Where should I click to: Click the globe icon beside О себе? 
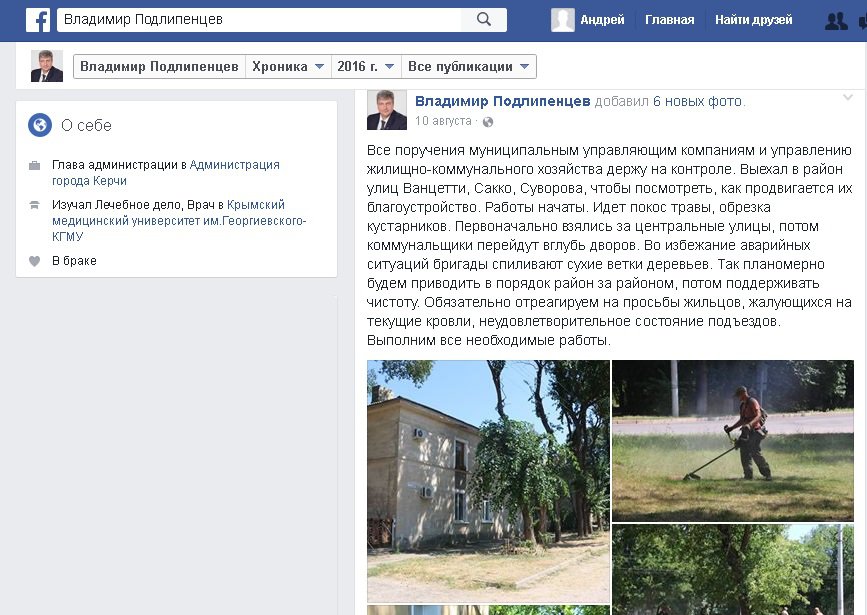pyautogui.click(x=40, y=125)
